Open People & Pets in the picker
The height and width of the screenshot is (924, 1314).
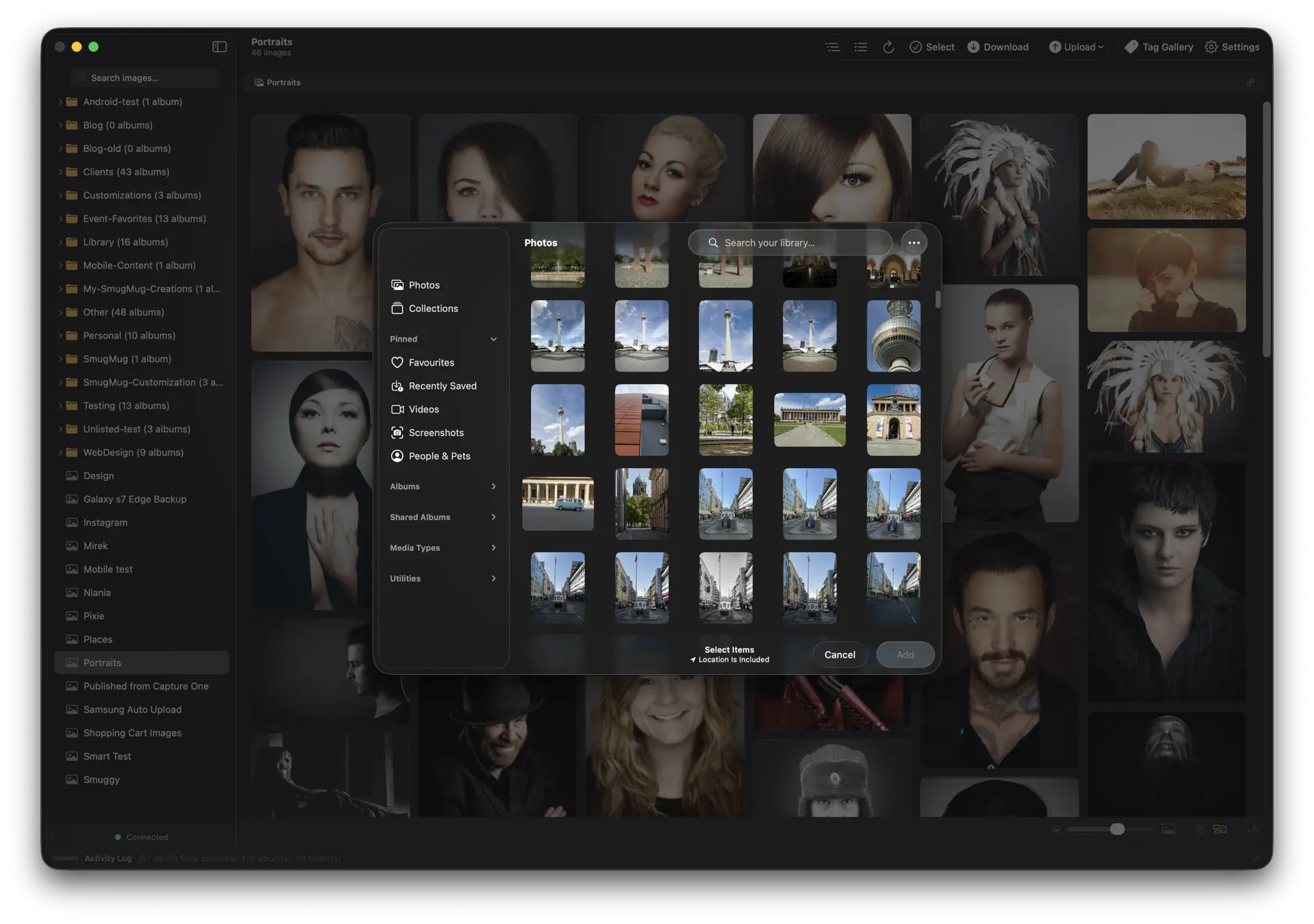pyautogui.click(x=439, y=455)
